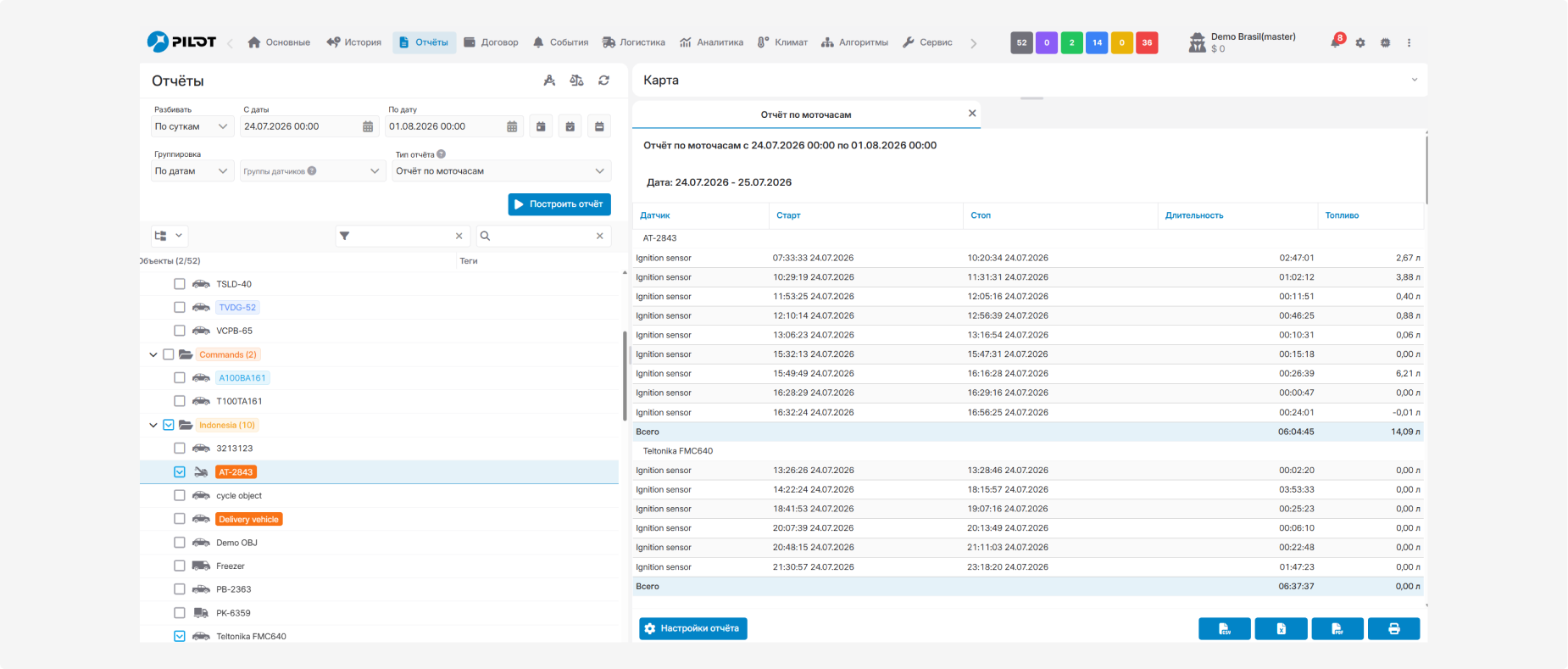Uncheck the Teltonika FMC640 checkbox
The image size is (1568, 669).
180,636
